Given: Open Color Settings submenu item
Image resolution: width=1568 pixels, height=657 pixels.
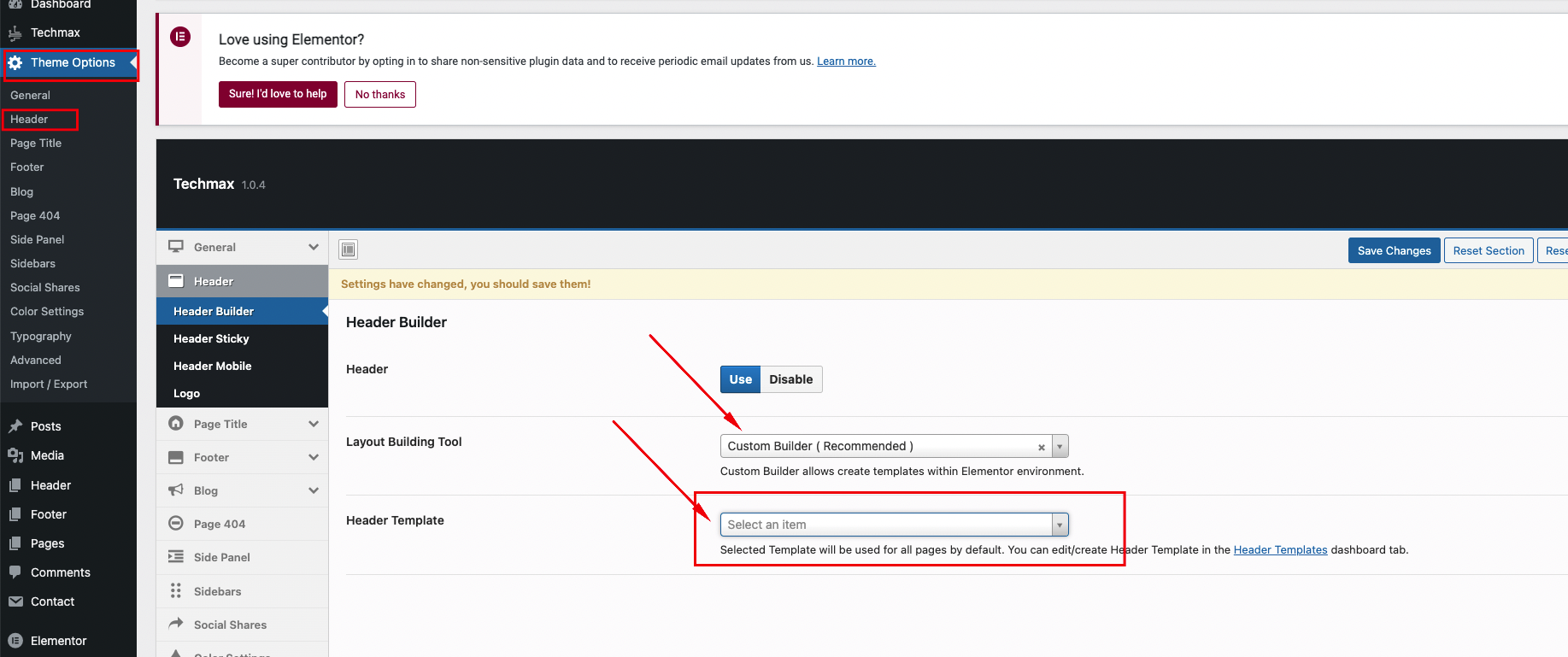Looking at the screenshot, I should [x=47, y=311].
